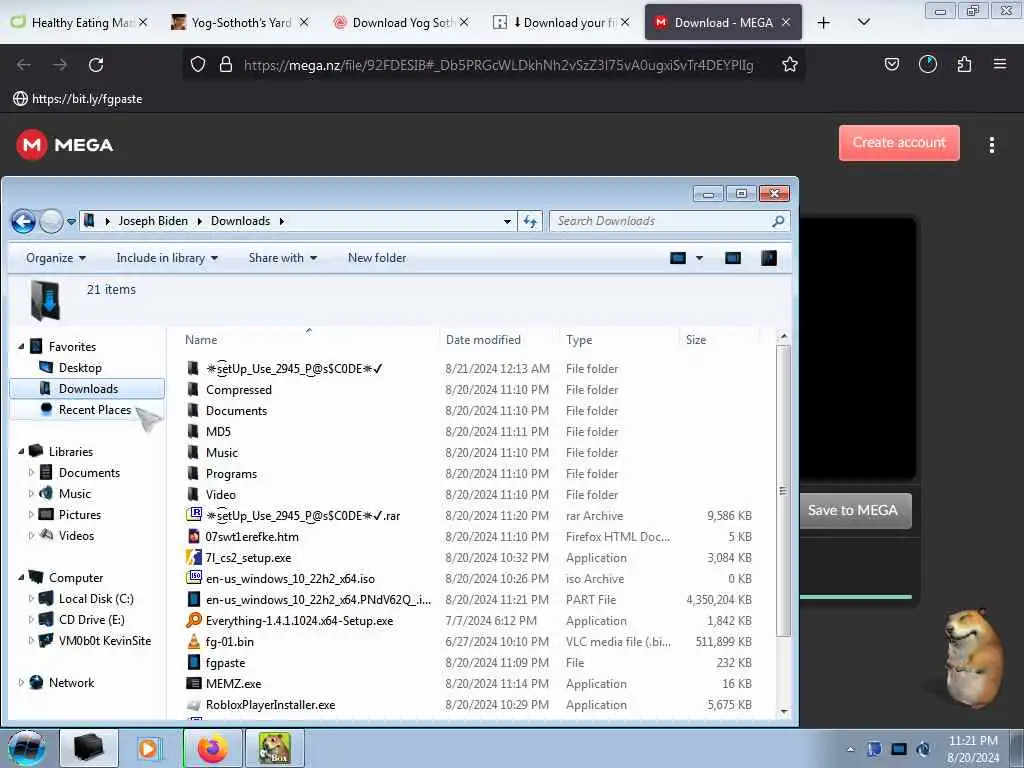Open the views options dropdown arrow
Viewport: 1024px width, 768px height.
699,258
